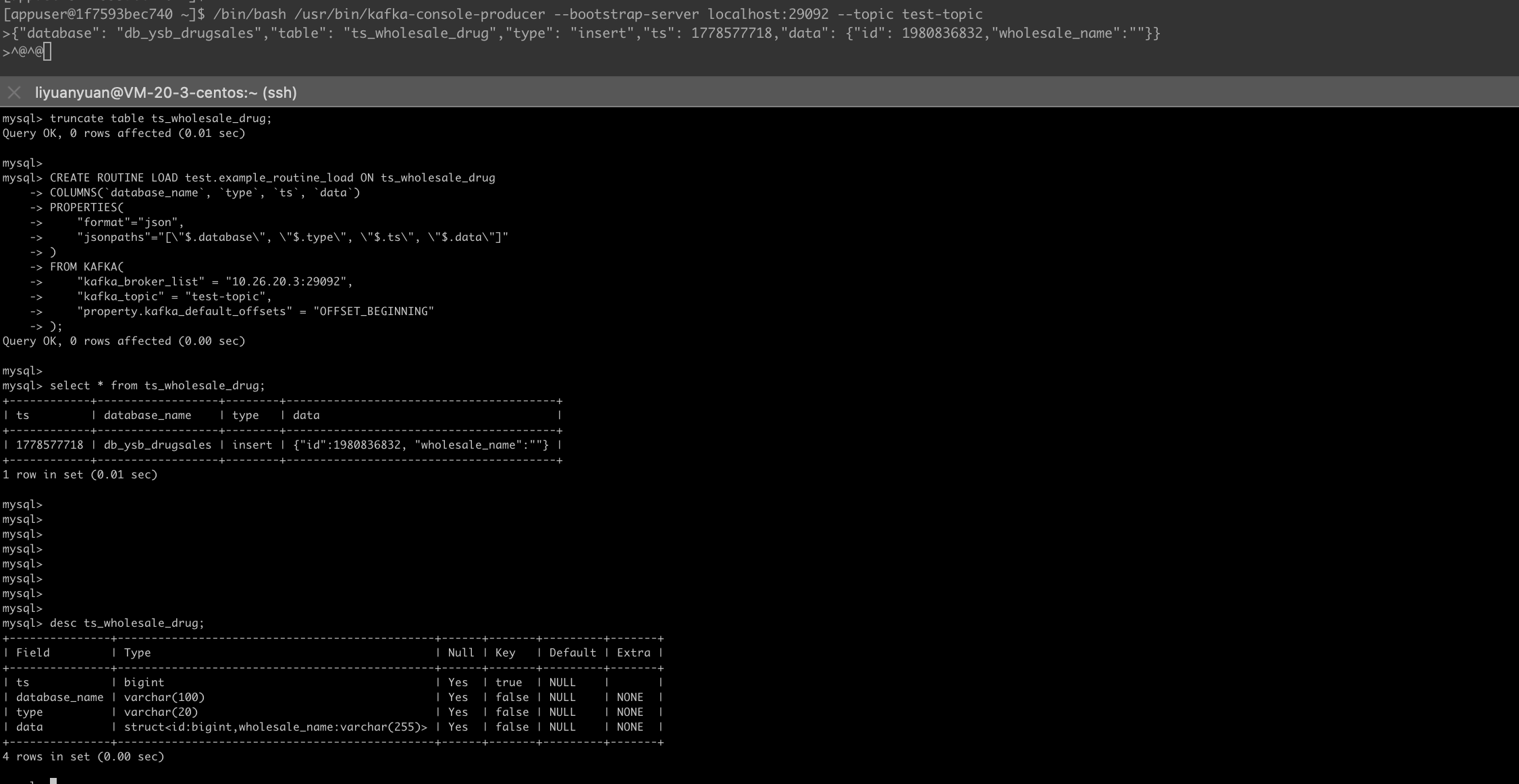Click the 'select * from ts_wholesale_drug;' command
Viewport: 1519px width, 784px height.
point(157,385)
